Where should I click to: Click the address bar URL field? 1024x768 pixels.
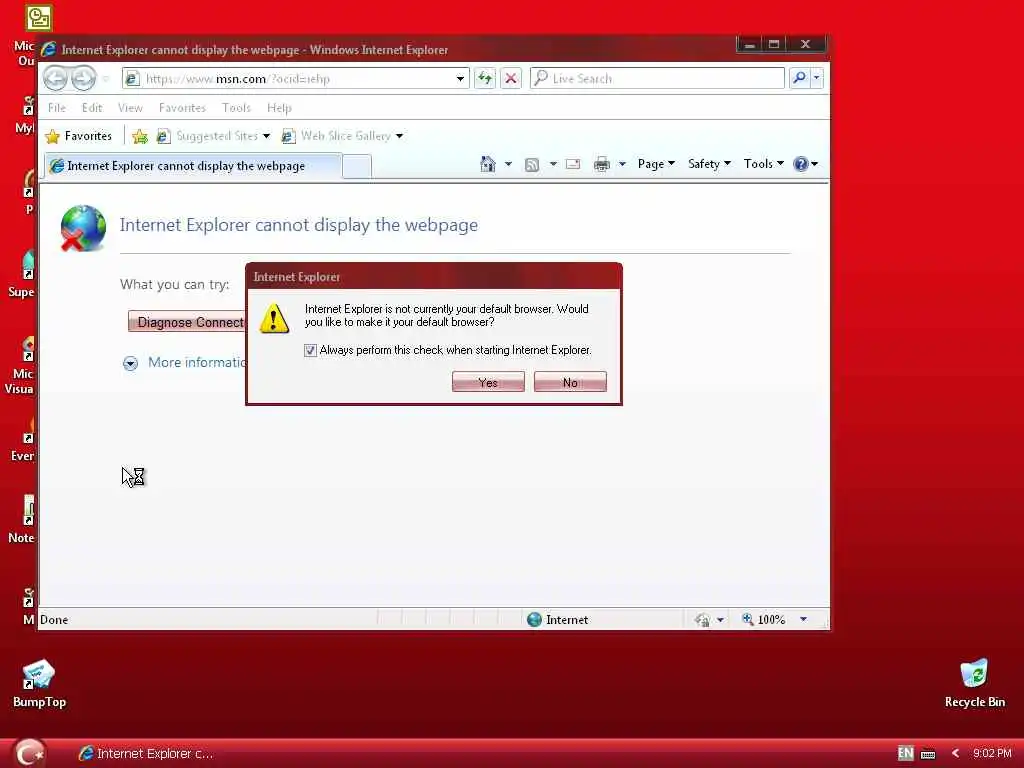(x=297, y=79)
